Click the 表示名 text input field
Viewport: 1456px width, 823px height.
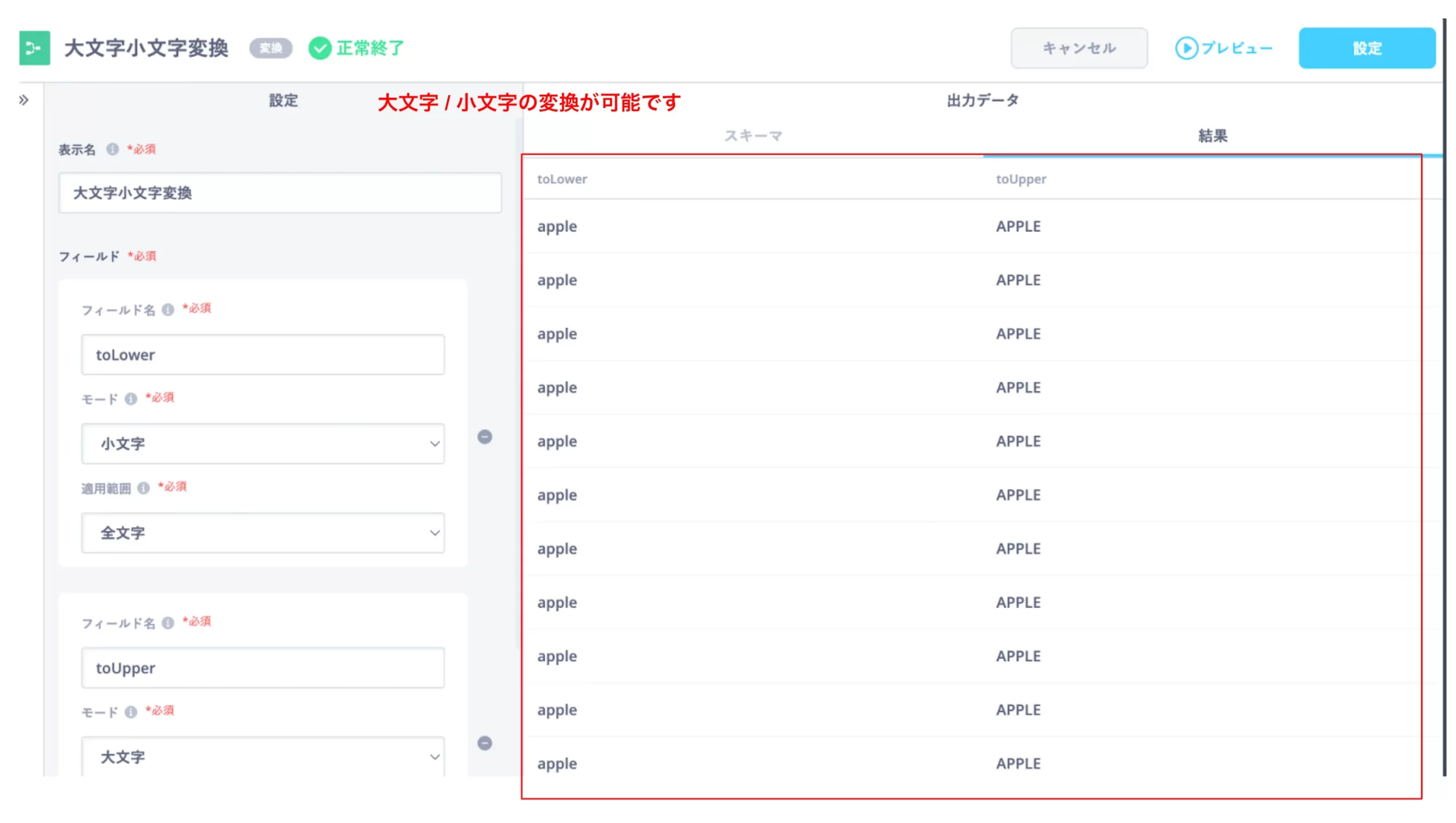280,193
